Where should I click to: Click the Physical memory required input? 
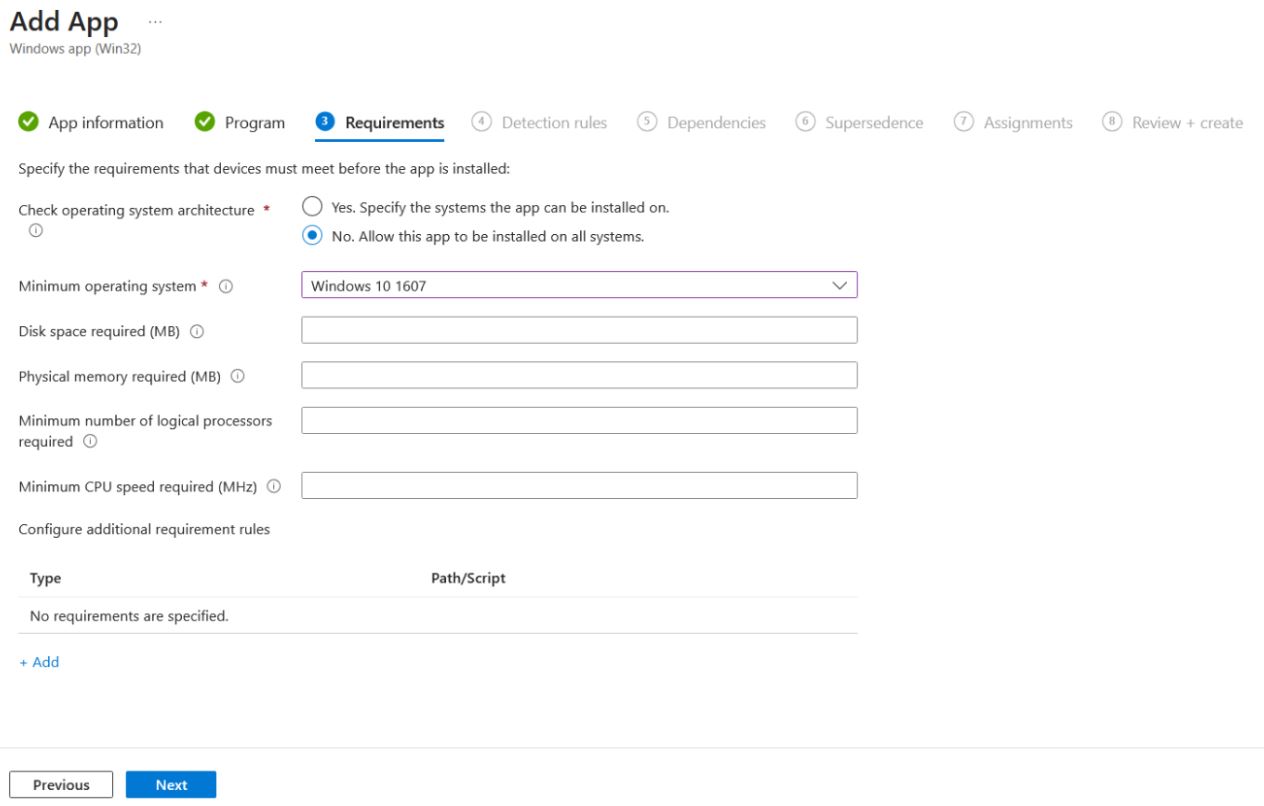(x=579, y=375)
